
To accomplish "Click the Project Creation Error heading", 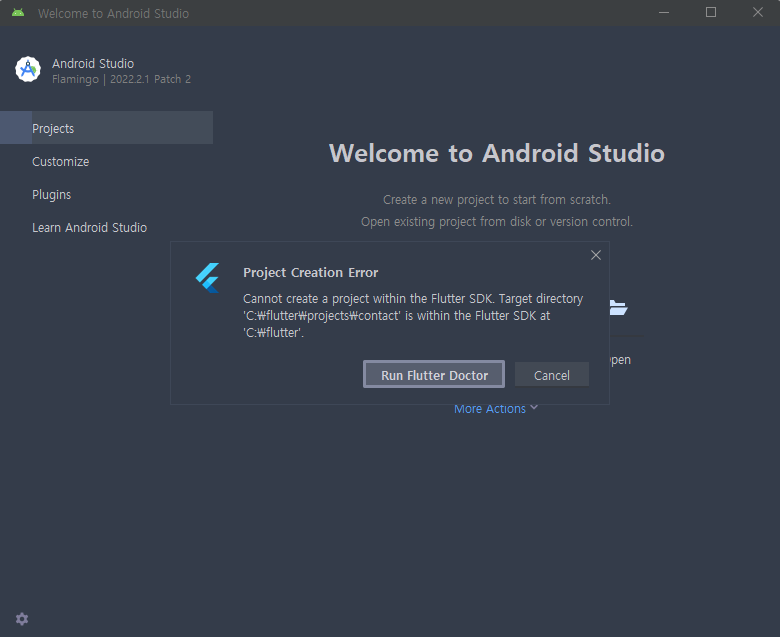I will pos(310,273).
